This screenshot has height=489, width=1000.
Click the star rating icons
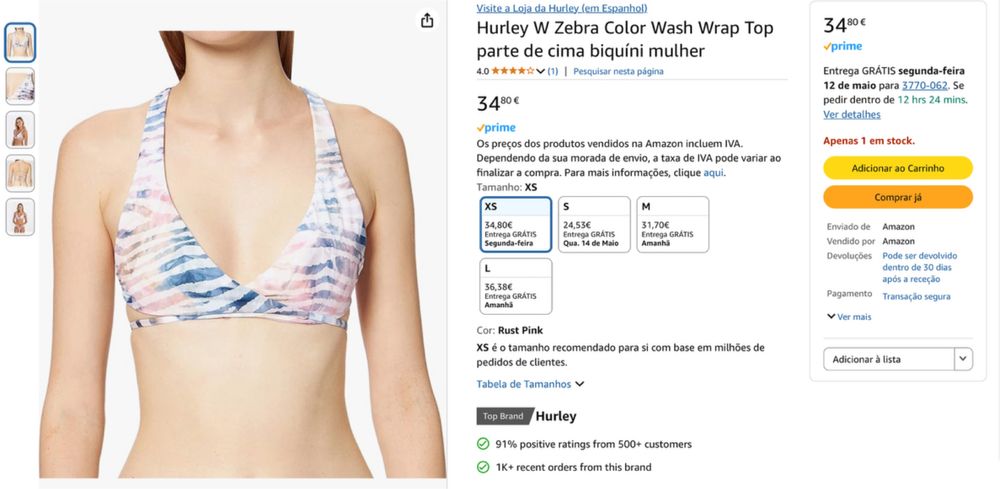tap(513, 71)
